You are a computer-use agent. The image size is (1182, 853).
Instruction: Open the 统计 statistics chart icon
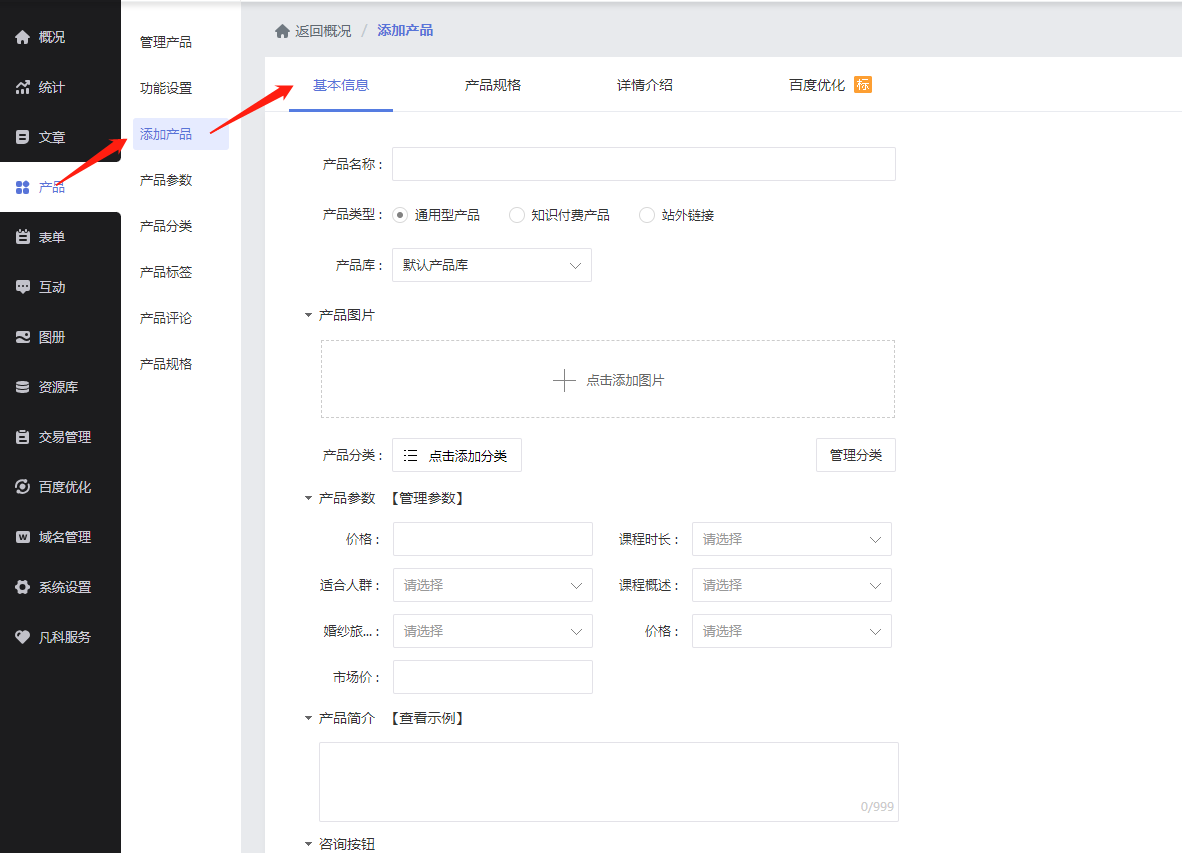click(22, 87)
